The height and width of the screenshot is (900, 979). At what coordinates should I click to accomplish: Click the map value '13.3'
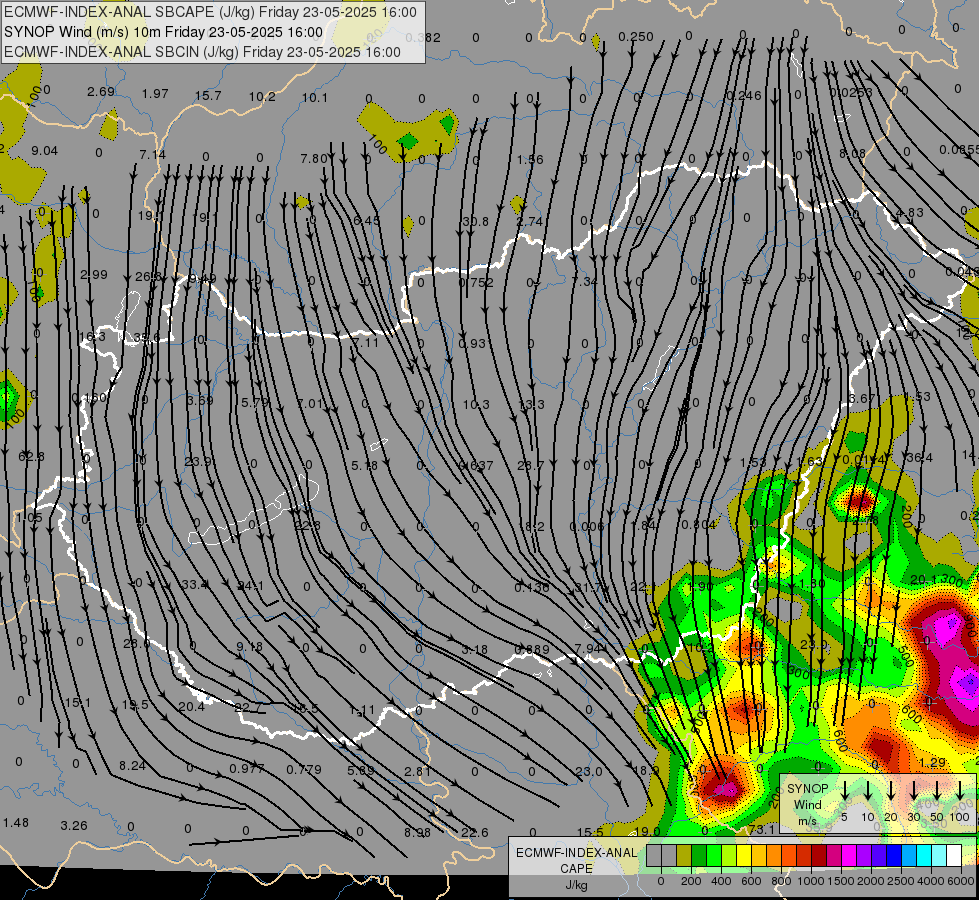(x=531, y=404)
